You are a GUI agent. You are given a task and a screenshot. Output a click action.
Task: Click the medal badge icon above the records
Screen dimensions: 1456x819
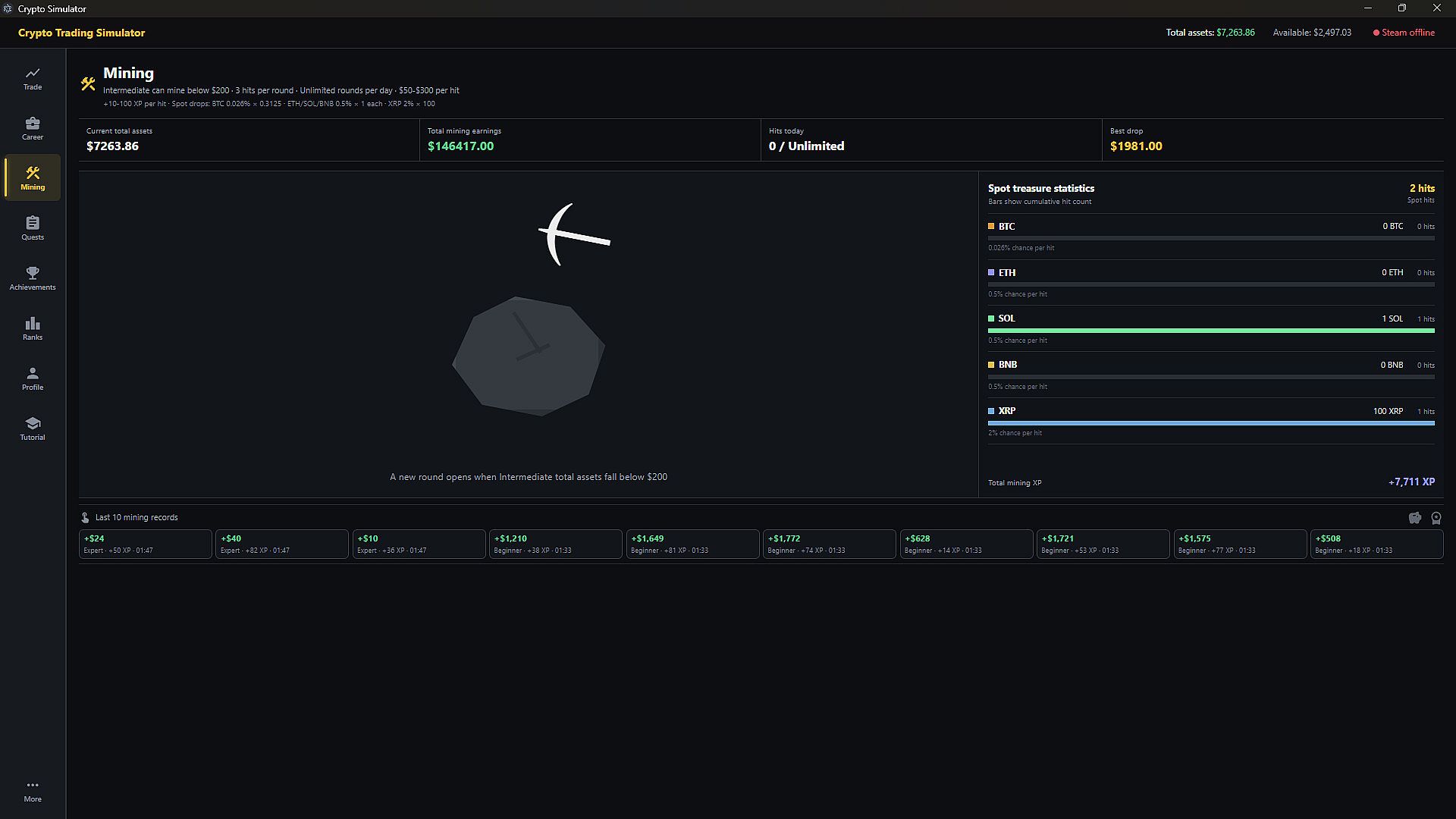pos(1436,518)
